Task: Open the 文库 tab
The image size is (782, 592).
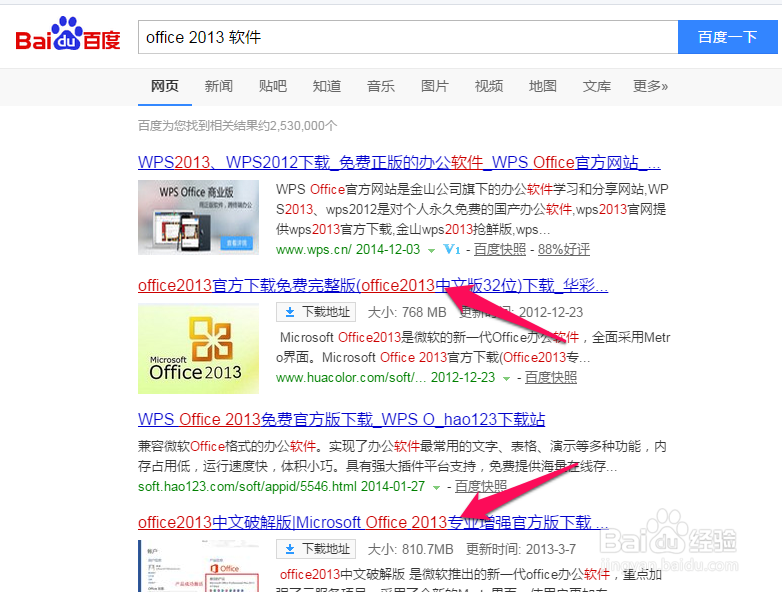Action: click(x=596, y=86)
